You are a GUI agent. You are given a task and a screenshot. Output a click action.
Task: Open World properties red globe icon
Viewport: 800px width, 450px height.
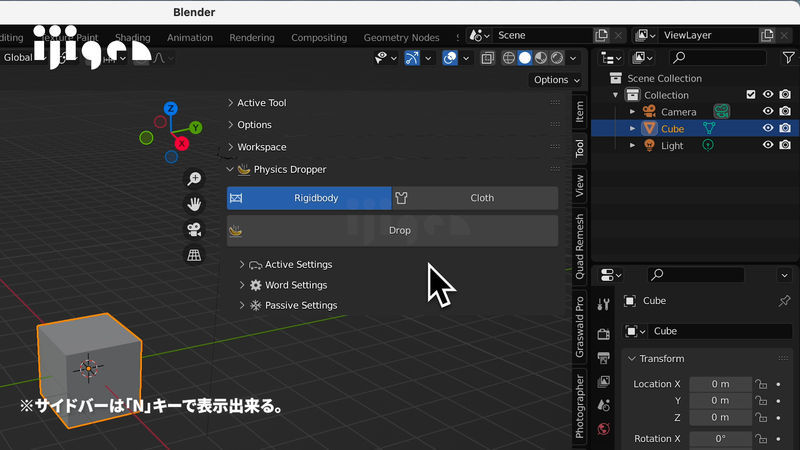[604, 429]
